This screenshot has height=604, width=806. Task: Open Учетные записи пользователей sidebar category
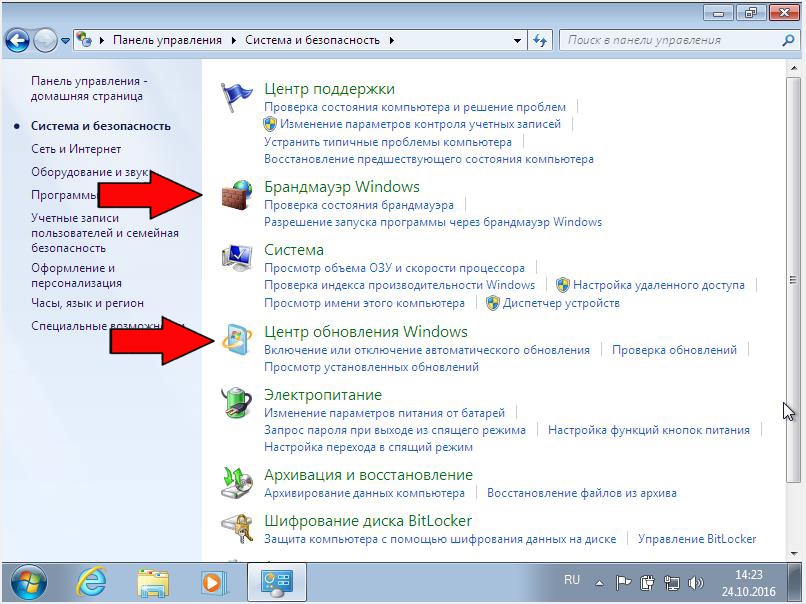105,233
